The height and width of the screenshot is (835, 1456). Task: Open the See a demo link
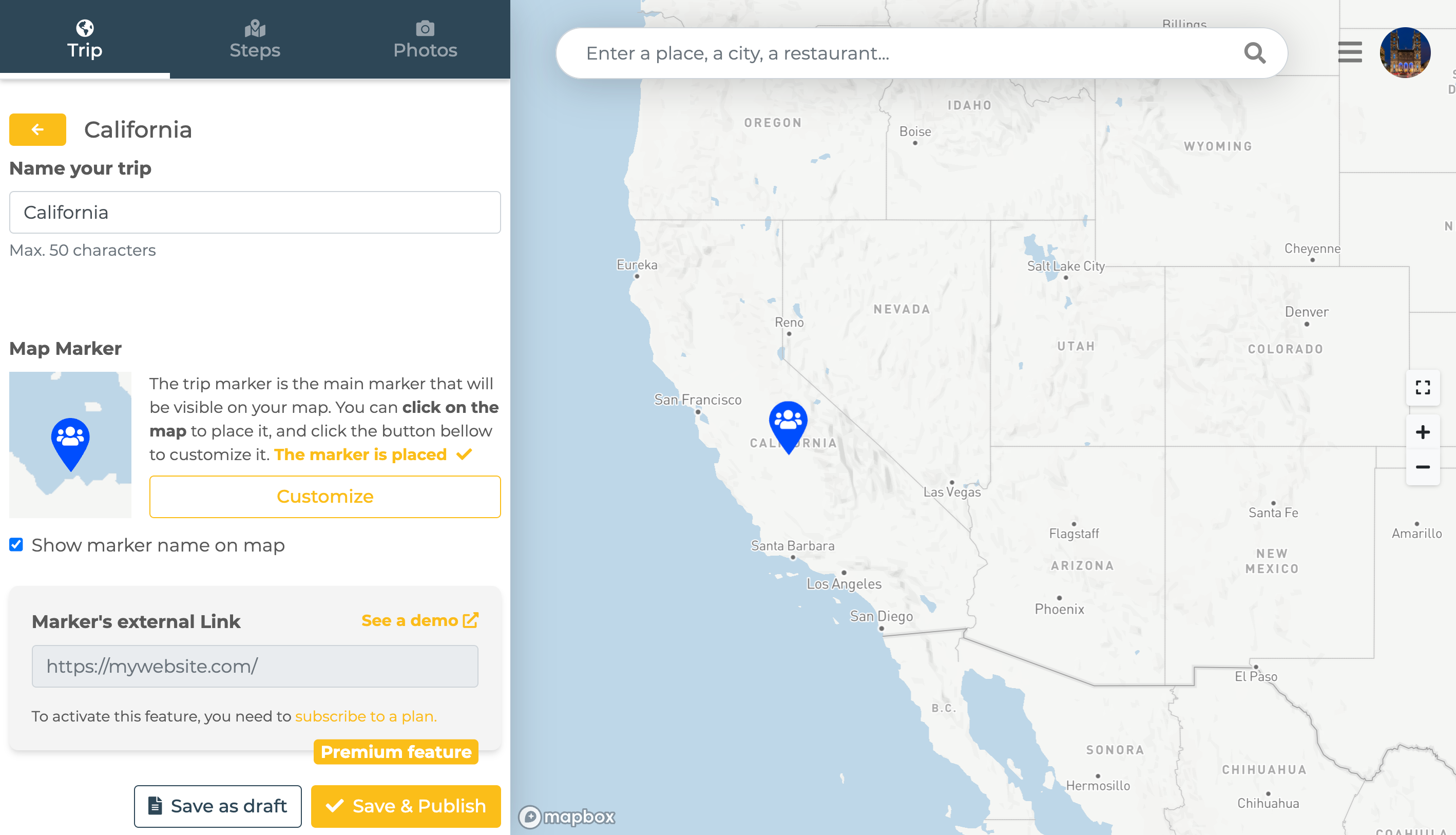pos(419,620)
